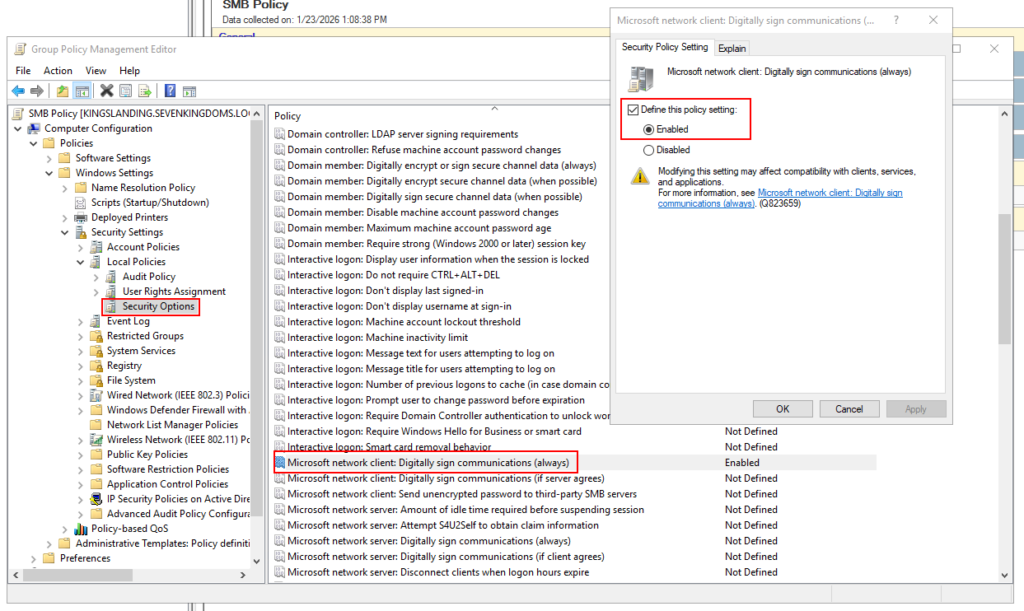Uncheck Define this policy setting checkbox
The width and height of the screenshot is (1024, 611).
coord(632,109)
